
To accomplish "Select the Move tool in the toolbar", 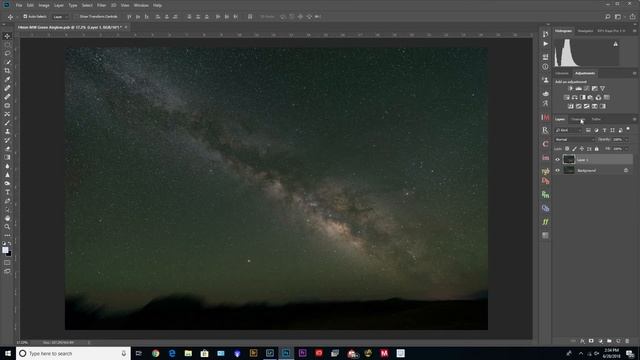I will pyautogui.click(x=7, y=36).
